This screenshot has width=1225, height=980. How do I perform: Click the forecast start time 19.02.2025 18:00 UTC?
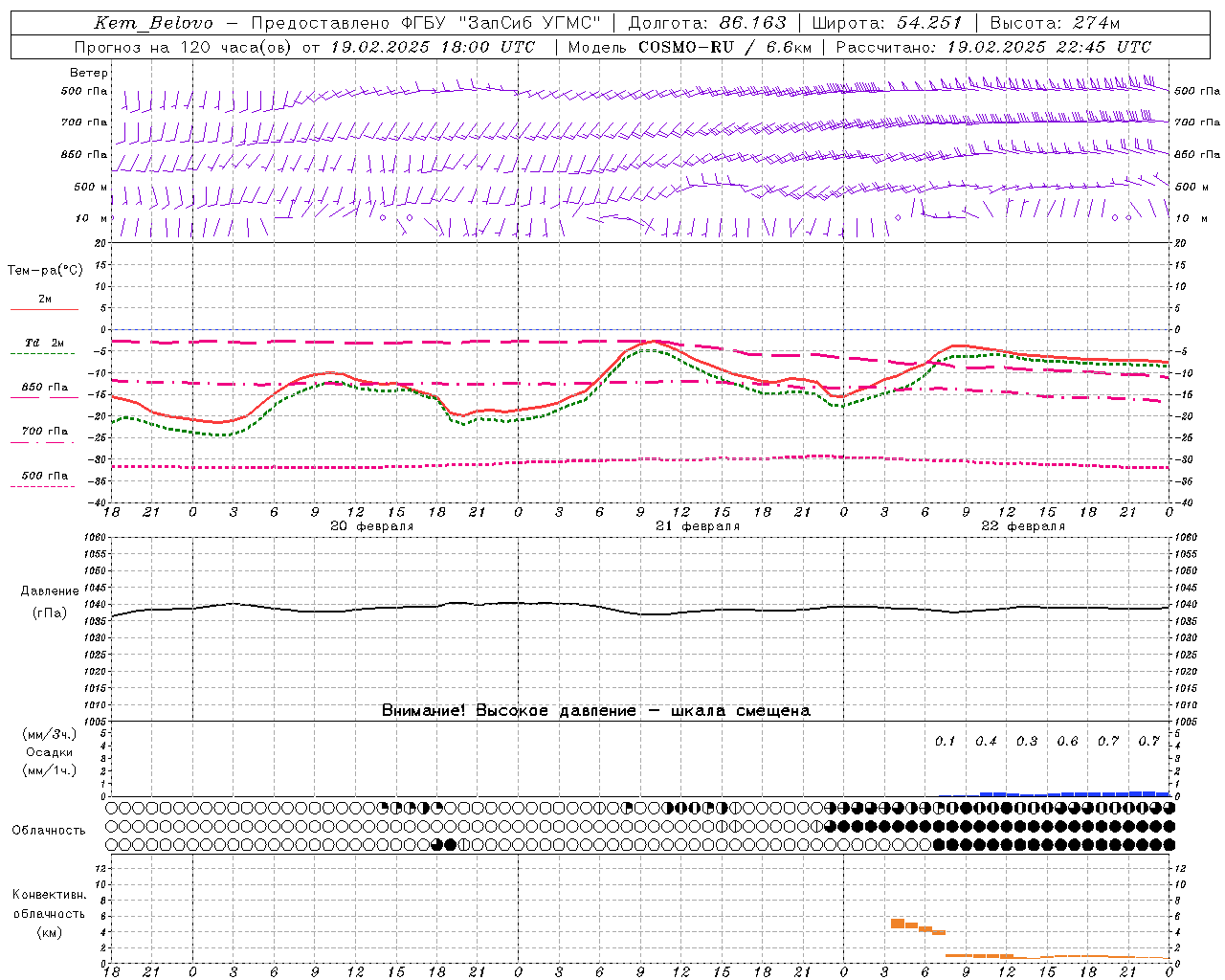coord(432,47)
